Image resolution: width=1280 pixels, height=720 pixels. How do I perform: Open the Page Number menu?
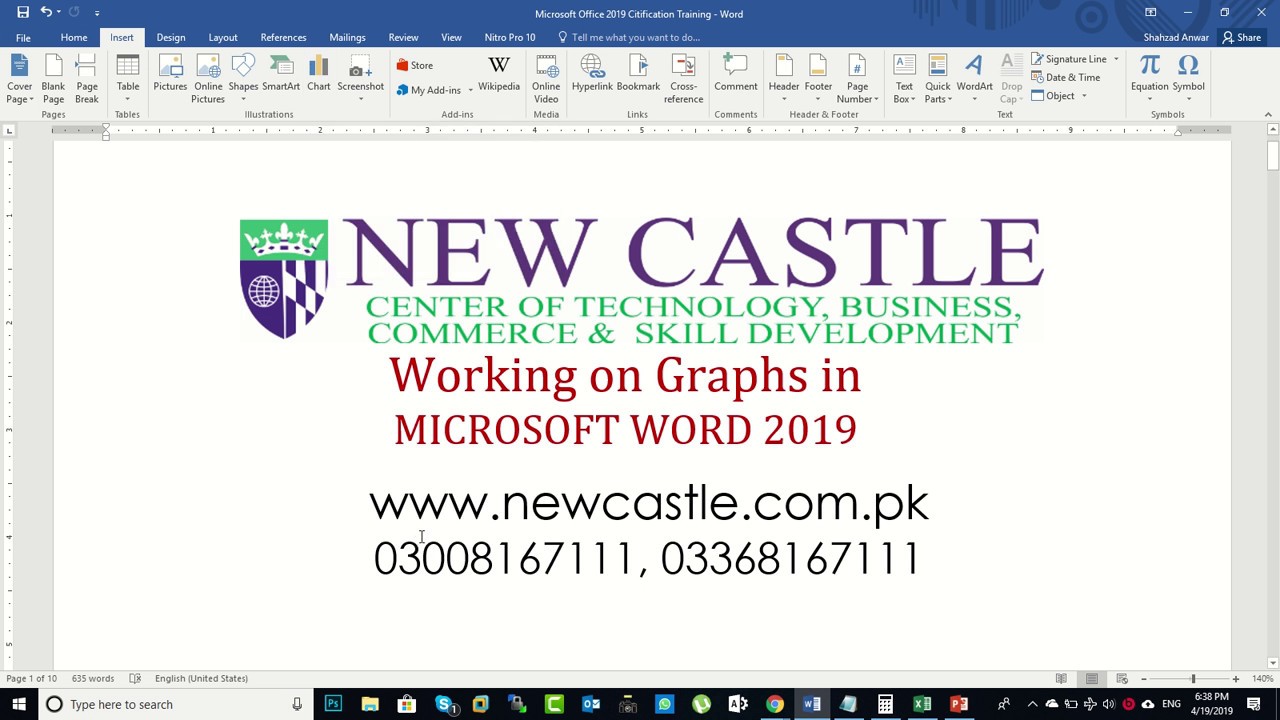point(857,80)
